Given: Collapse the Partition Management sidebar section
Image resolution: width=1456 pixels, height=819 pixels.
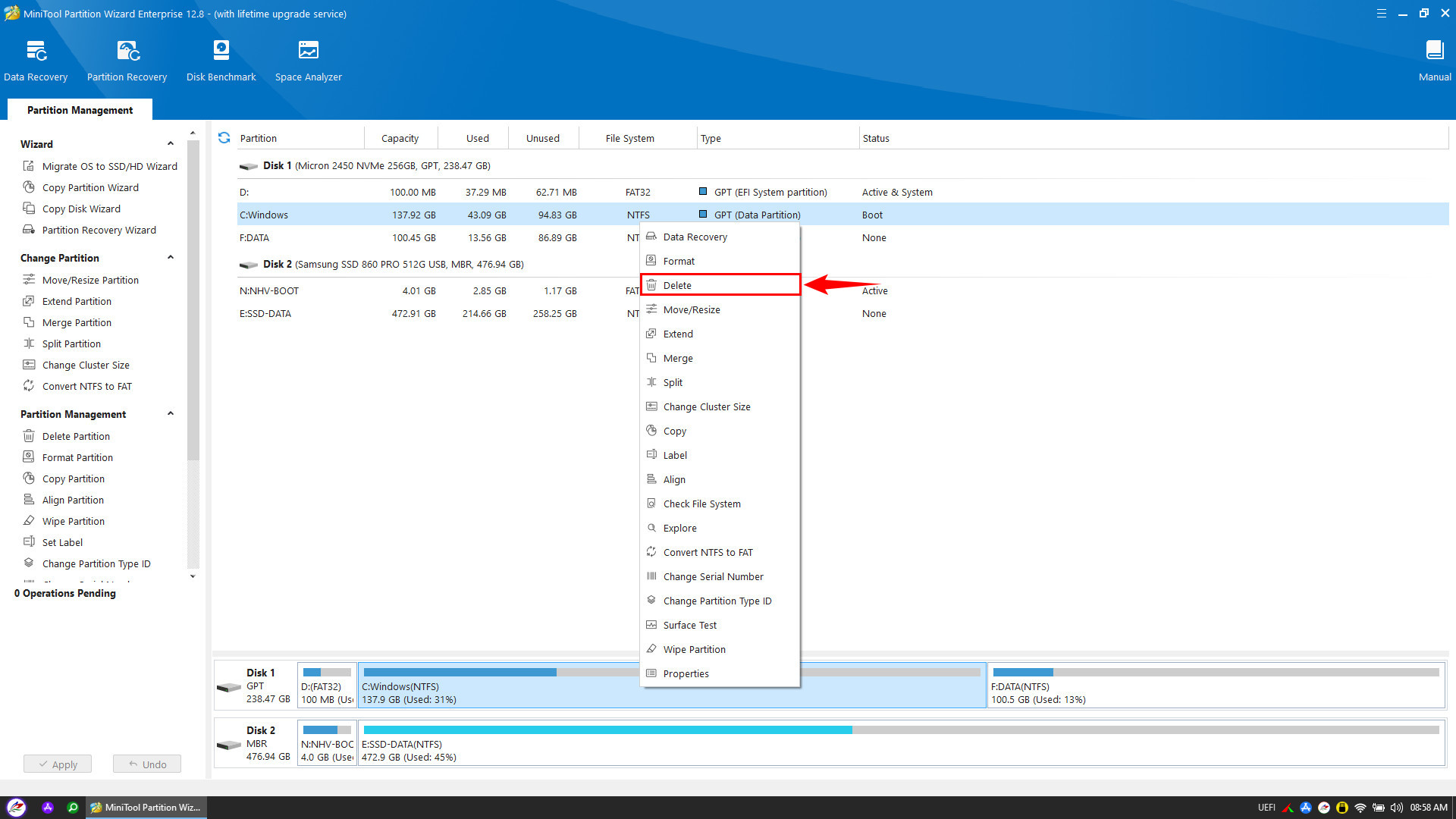Looking at the screenshot, I should (x=171, y=413).
